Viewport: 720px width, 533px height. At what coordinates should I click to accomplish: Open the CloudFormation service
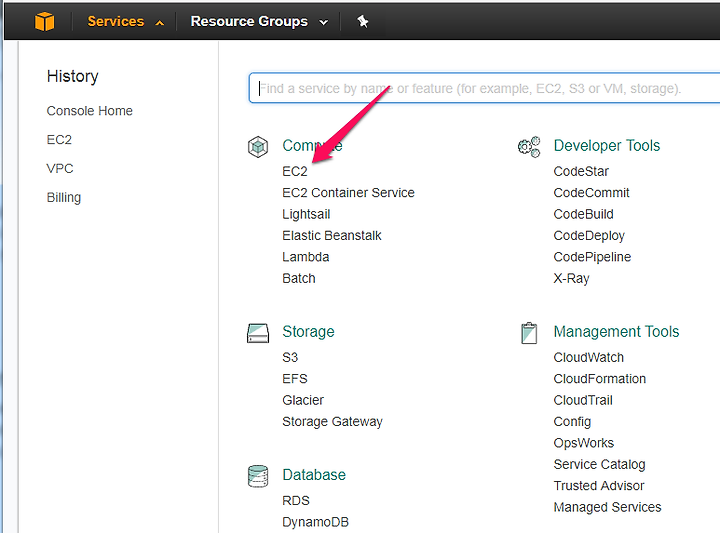pyautogui.click(x=600, y=379)
